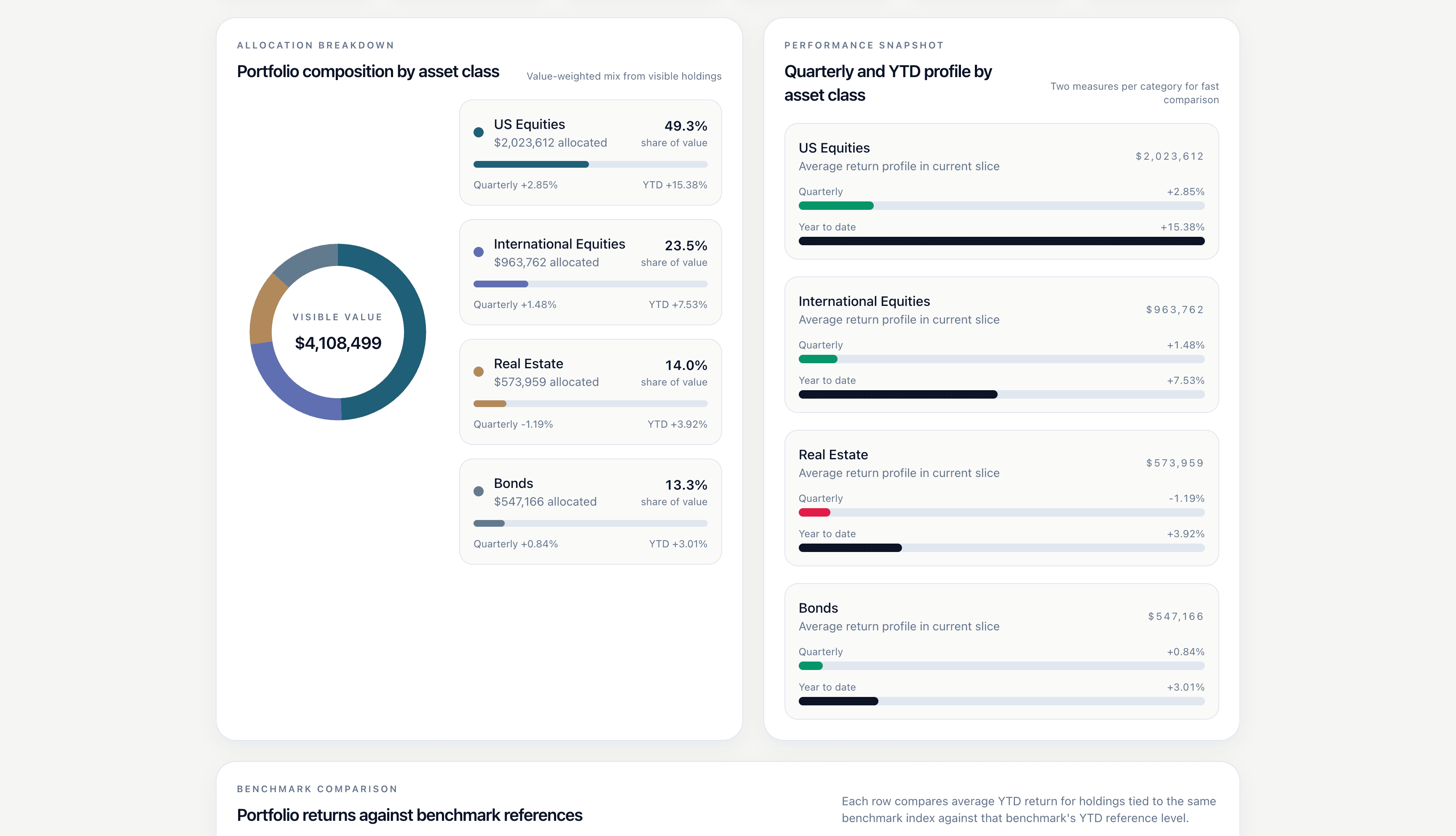The width and height of the screenshot is (1456, 836).
Task: Click the +15.38% year to date value
Action: pos(1182,228)
